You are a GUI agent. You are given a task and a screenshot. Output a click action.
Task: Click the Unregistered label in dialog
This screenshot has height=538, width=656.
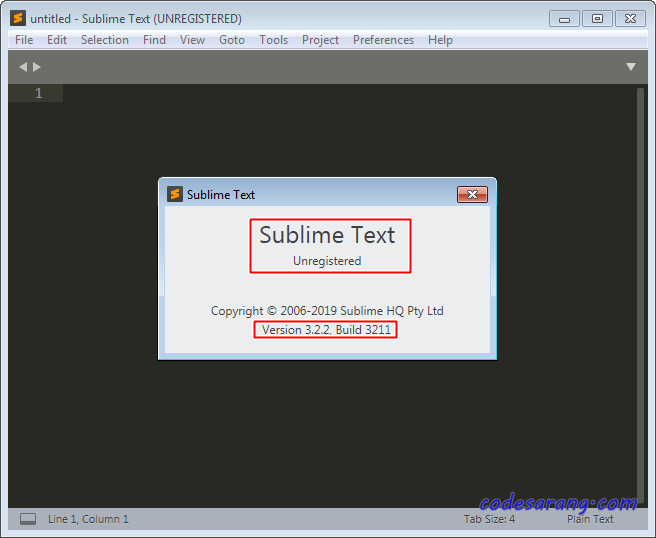pos(327,261)
